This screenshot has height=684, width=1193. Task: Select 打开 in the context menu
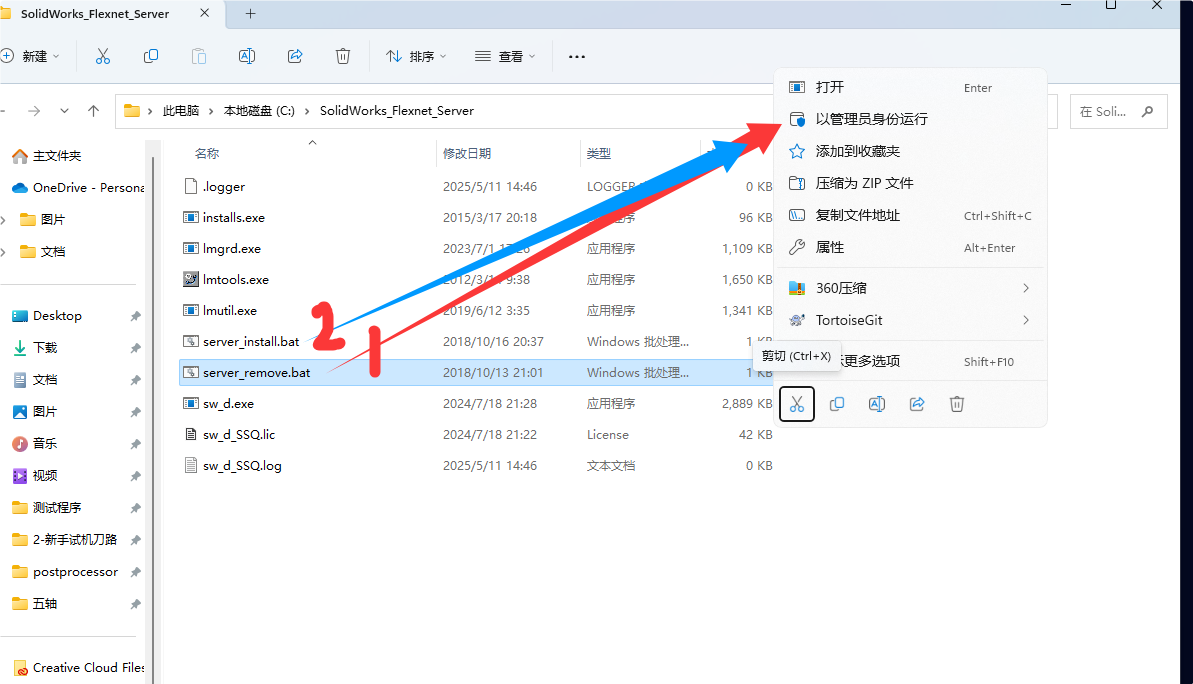(x=911, y=87)
